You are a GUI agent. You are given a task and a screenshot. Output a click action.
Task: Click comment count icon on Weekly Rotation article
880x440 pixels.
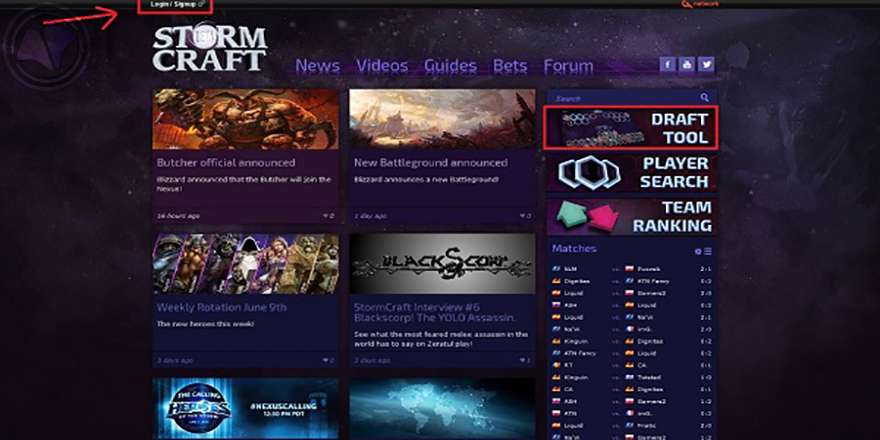(328, 360)
